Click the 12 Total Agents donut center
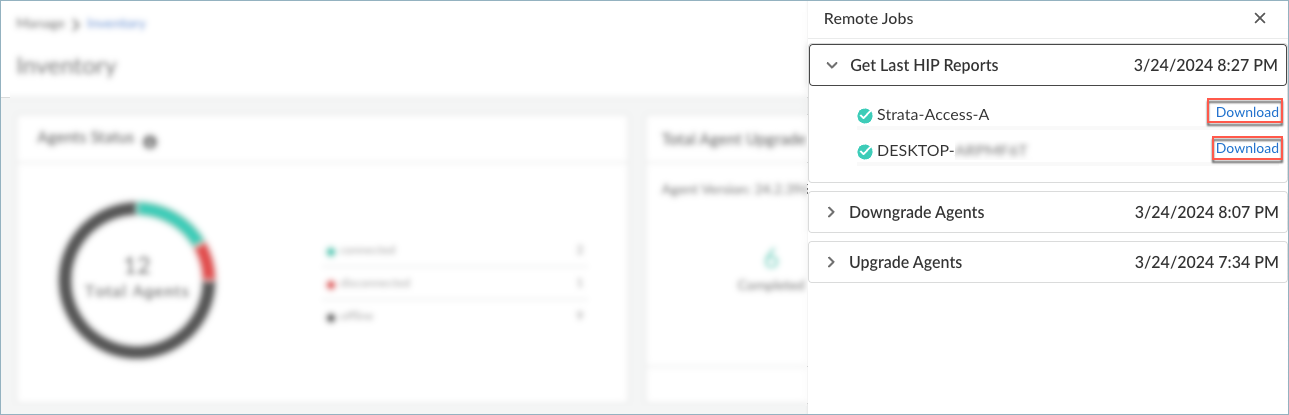The height and width of the screenshot is (415, 1289). tap(137, 278)
